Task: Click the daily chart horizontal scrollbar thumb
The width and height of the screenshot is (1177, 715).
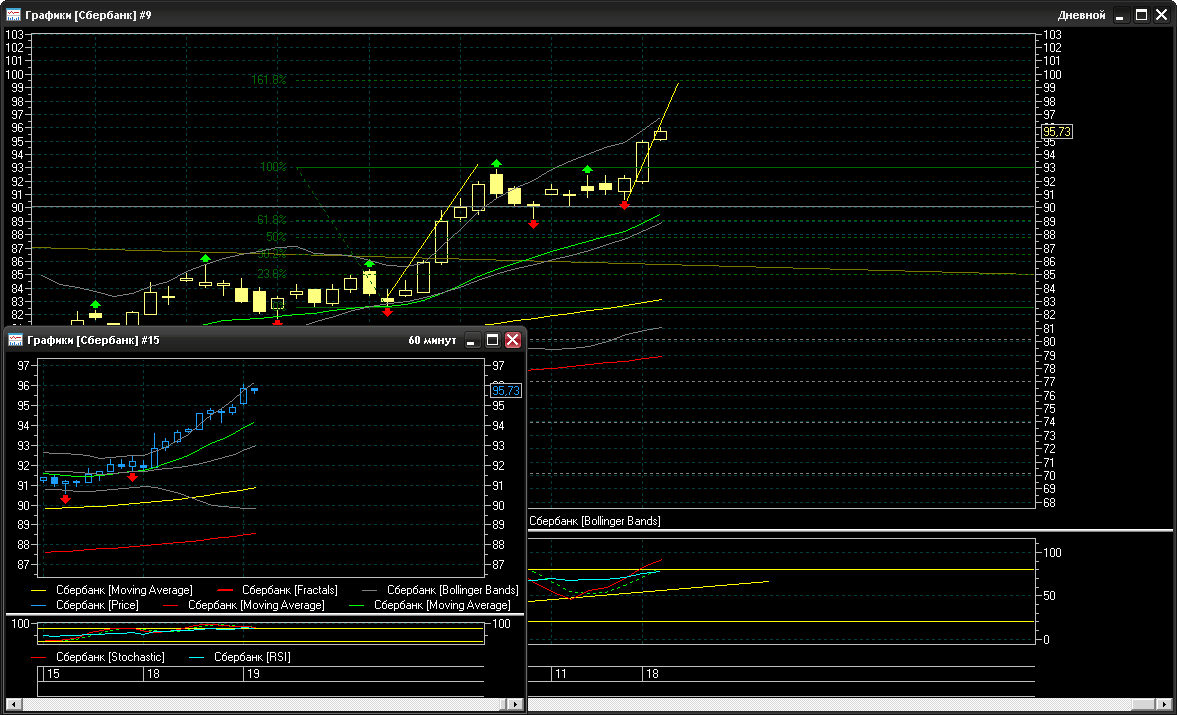Action: (x=1144, y=704)
